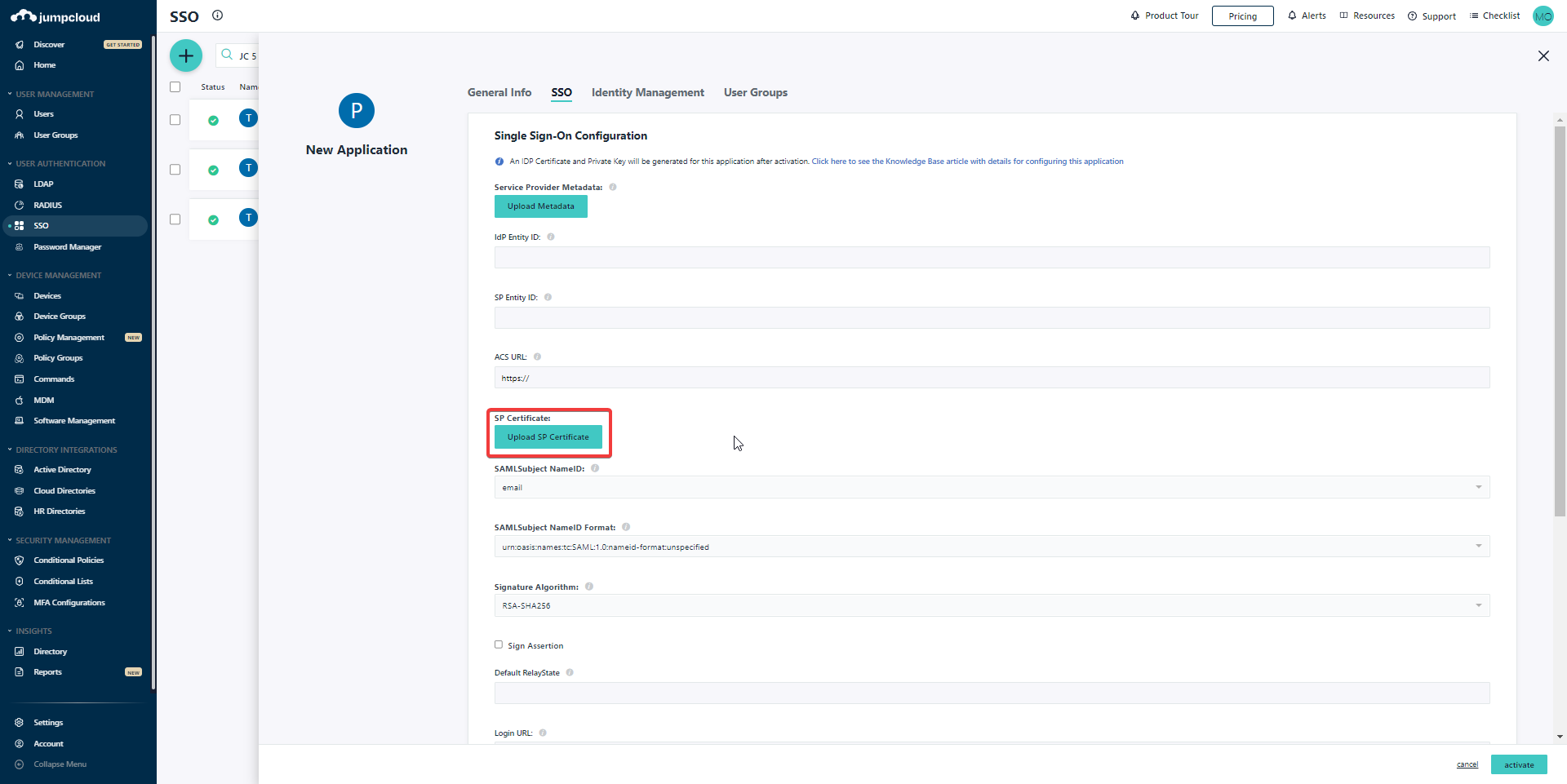This screenshot has width=1567, height=784.
Task: Open Password Manager in the sidebar
Action: pos(67,247)
